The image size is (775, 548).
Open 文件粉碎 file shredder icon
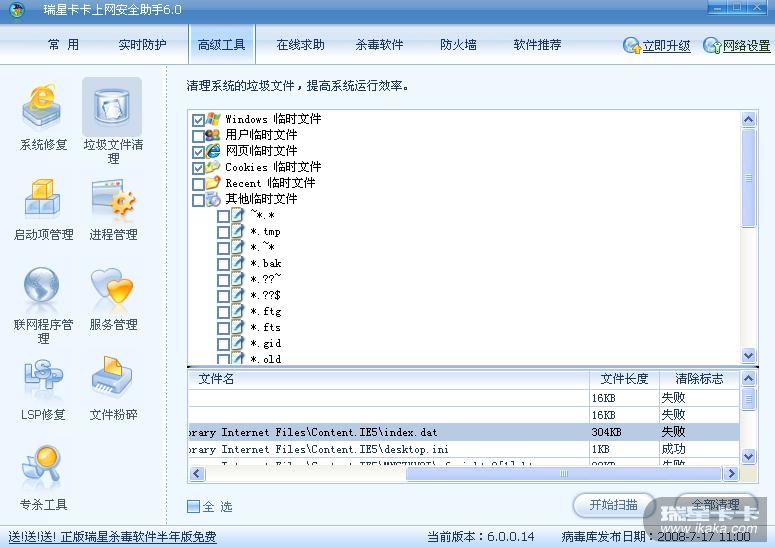point(112,377)
